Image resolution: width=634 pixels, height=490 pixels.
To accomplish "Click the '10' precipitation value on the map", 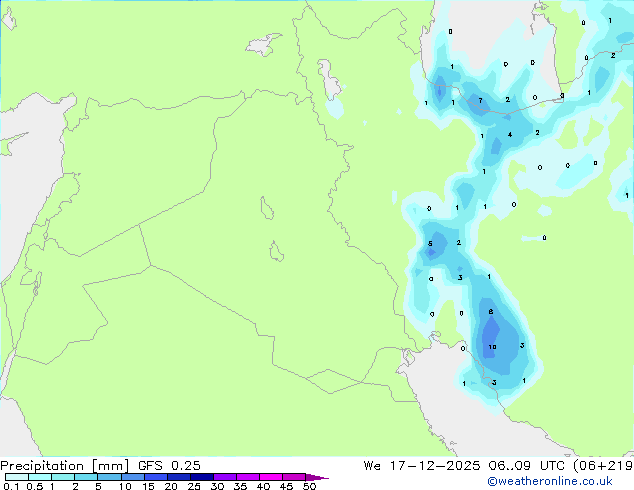I will click(x=492, y=347).
